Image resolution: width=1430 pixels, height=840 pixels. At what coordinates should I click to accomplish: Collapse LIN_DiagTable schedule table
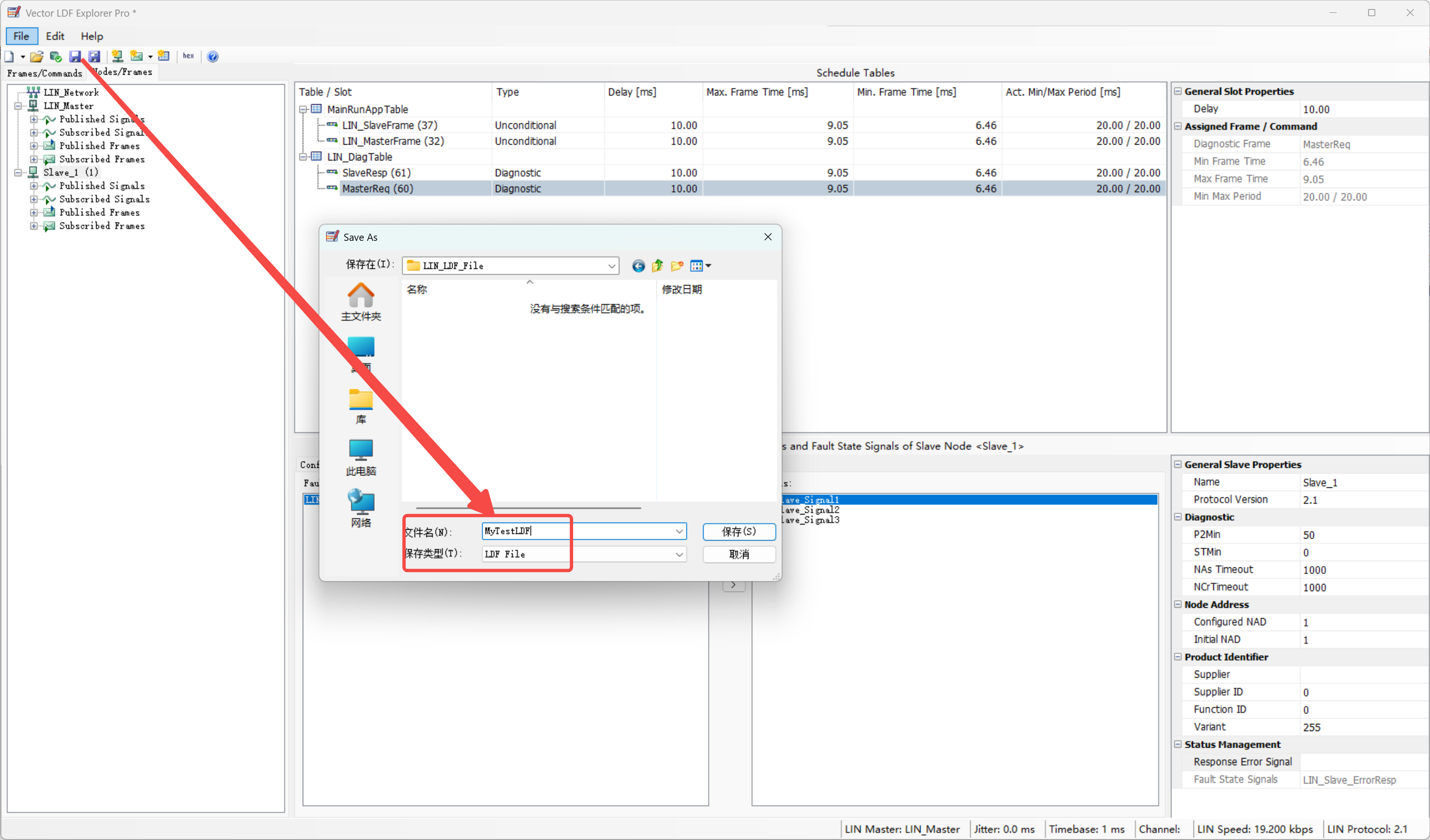coord(304,157)
